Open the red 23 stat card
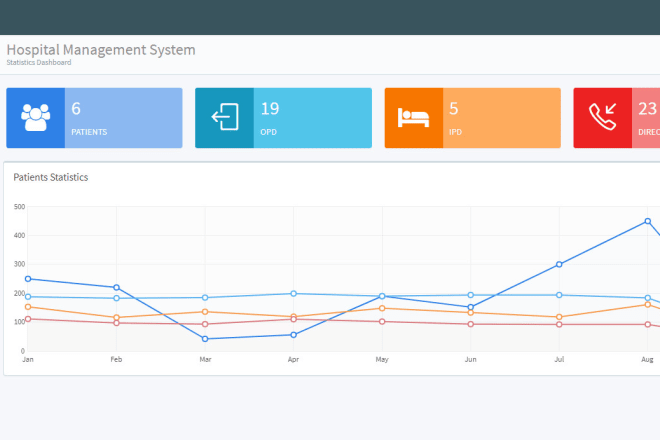660x440 pixels. tap(617, 118)
